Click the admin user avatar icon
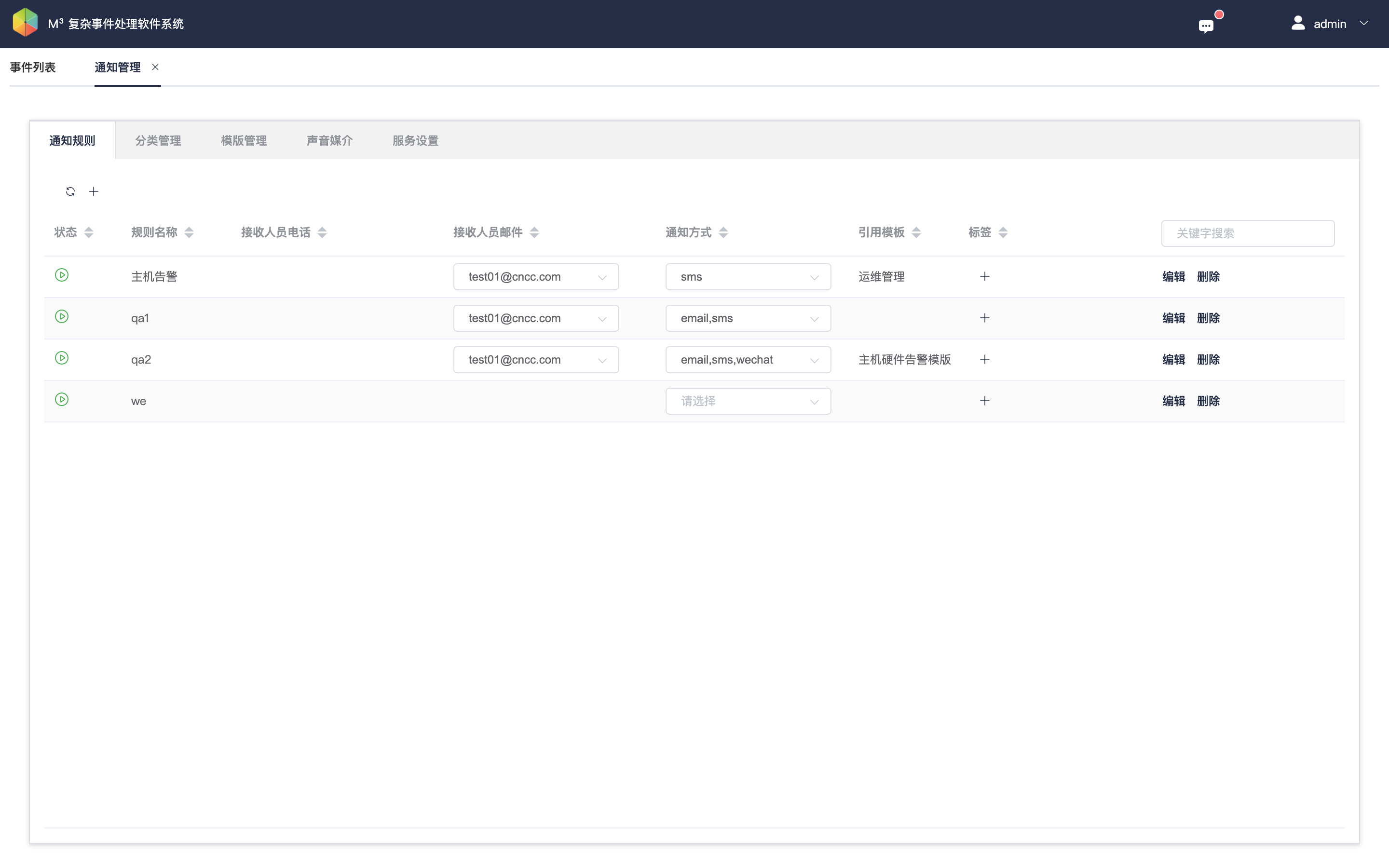This screenshot has width=1389, height=868. click(x=1298, y=23)
